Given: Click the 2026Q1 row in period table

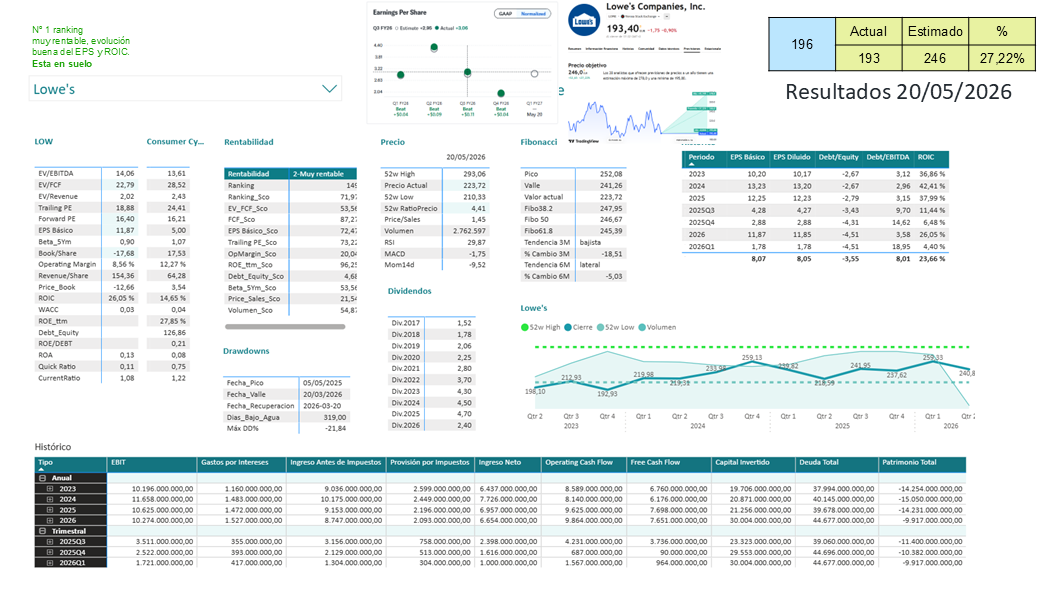Looking at the screenshot, I should click(815, 247).
